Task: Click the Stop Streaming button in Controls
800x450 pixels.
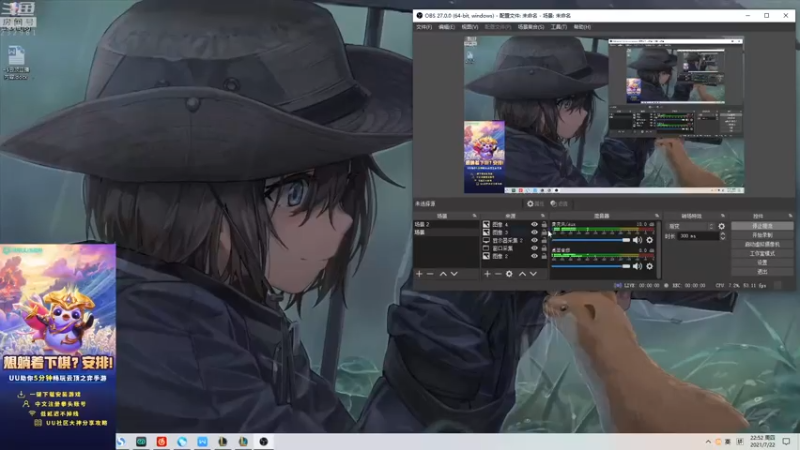Action: pos(762,226)
